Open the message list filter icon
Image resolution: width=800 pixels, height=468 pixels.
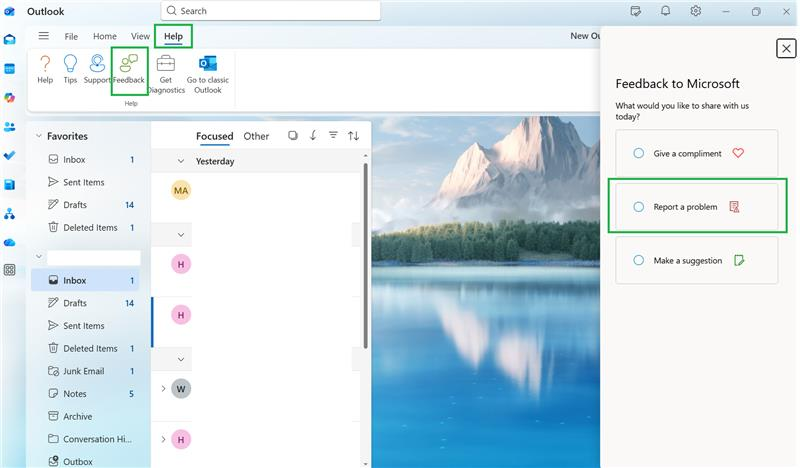333,135
